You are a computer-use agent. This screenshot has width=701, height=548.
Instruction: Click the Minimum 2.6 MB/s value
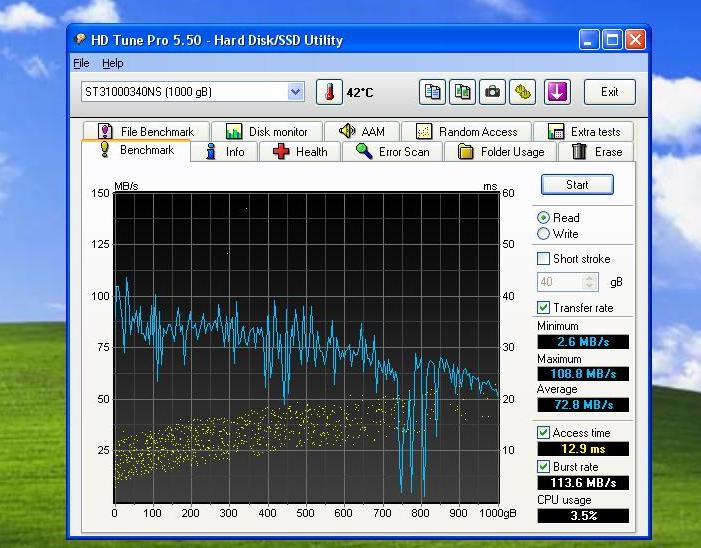[x=583, y=342]
